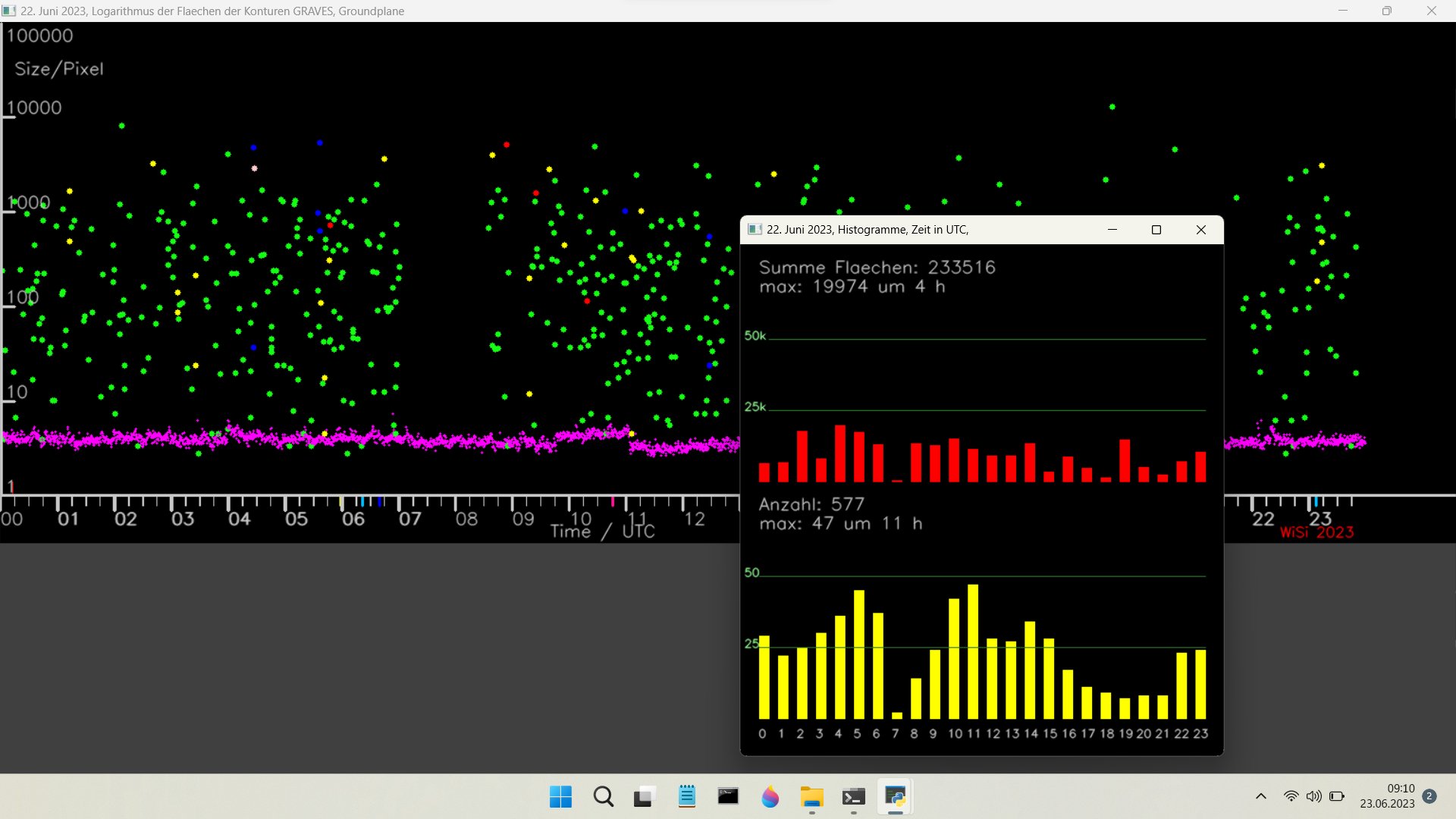Open the volume control in tray
The image size is (1456, 819).
[x=1313, y=796]
